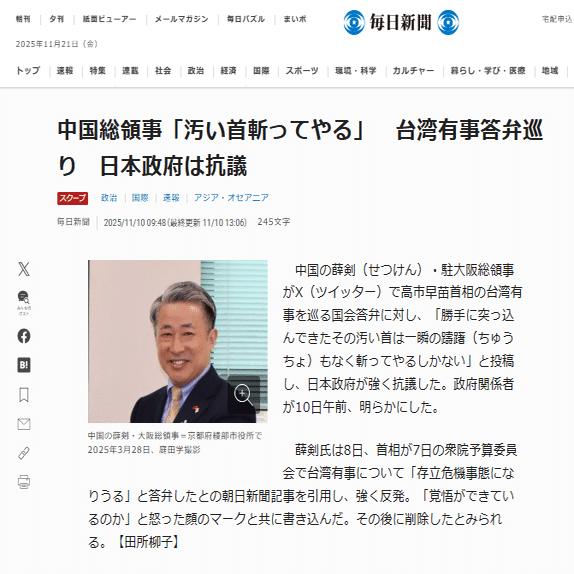574x574 pixels.
Task: Click the 速報 tag under headline
Action: pyautogui.click(x=171, y=198)
